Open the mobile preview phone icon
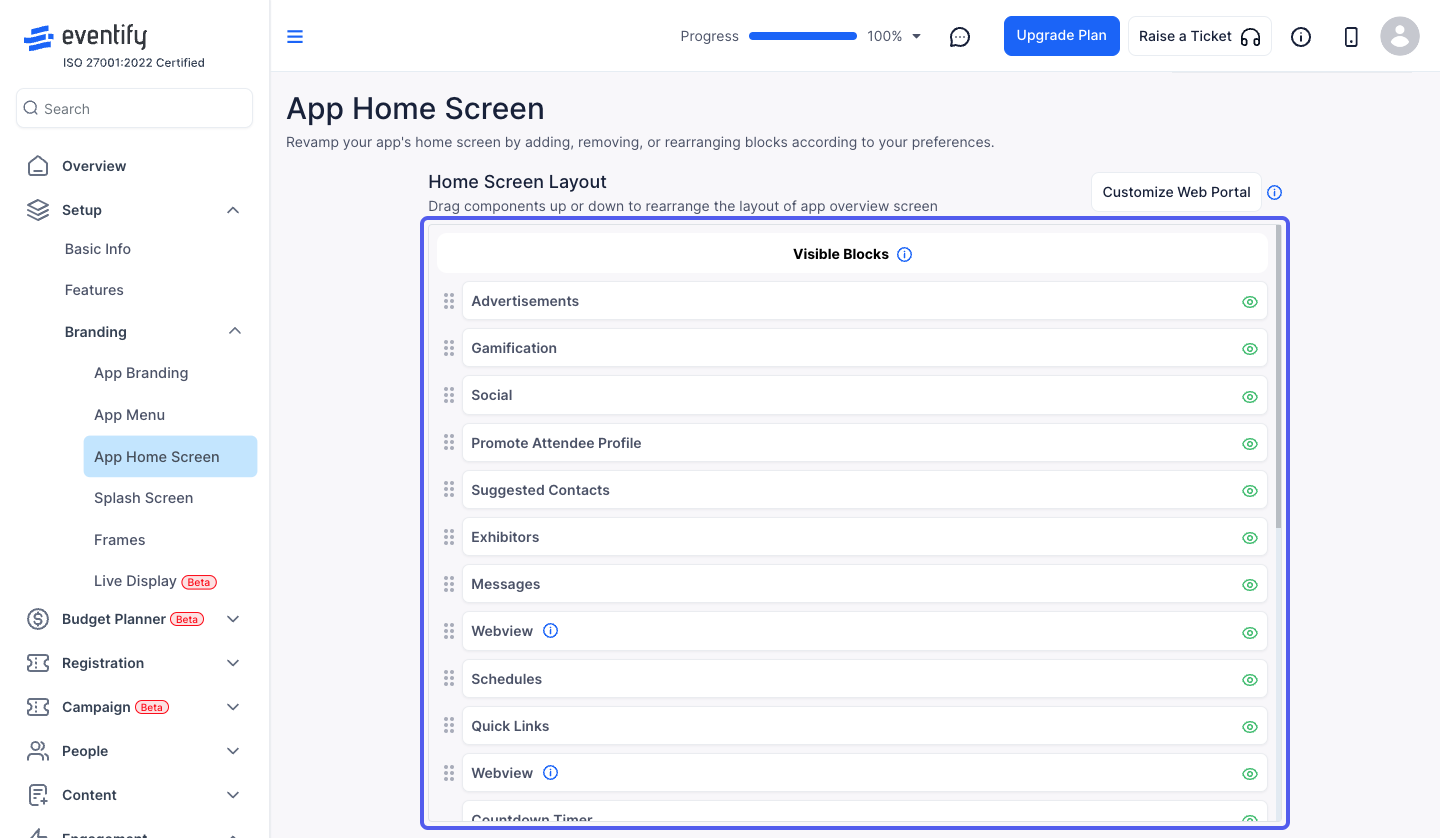Viewport: 1440px width, 838px height. click(1351, 37)
